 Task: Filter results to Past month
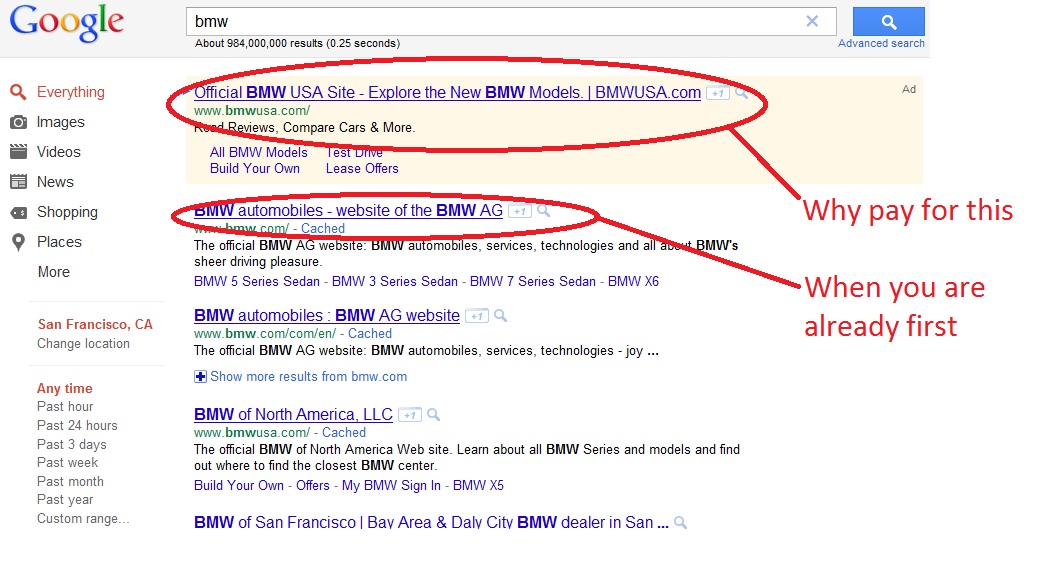pos(70,481)
